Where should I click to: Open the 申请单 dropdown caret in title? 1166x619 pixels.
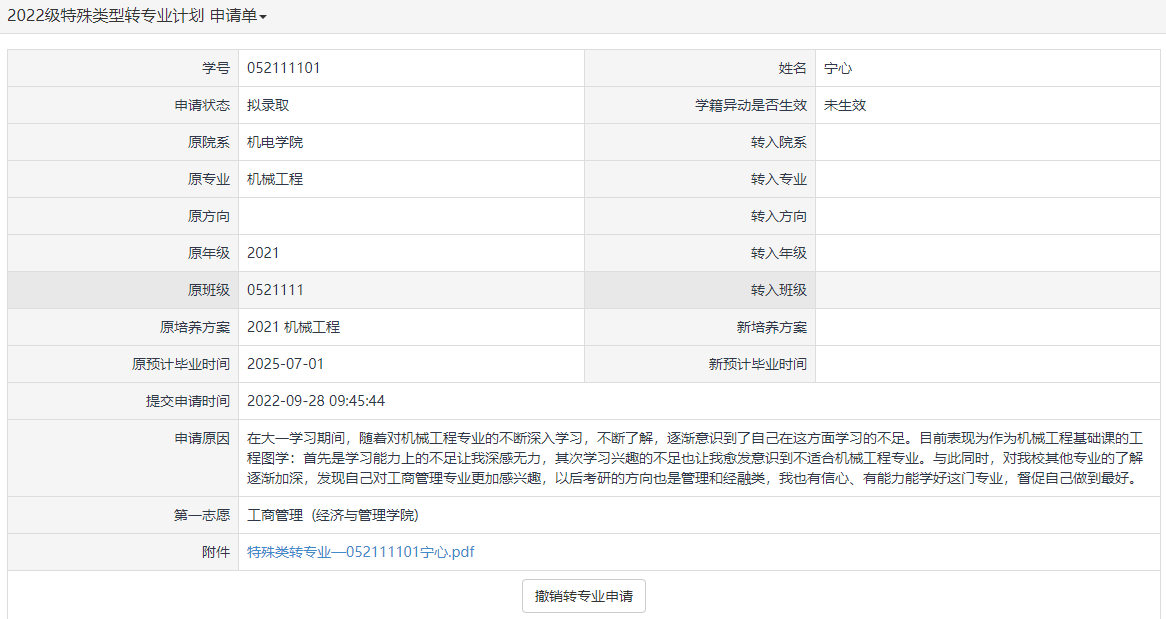coord(263,18)
